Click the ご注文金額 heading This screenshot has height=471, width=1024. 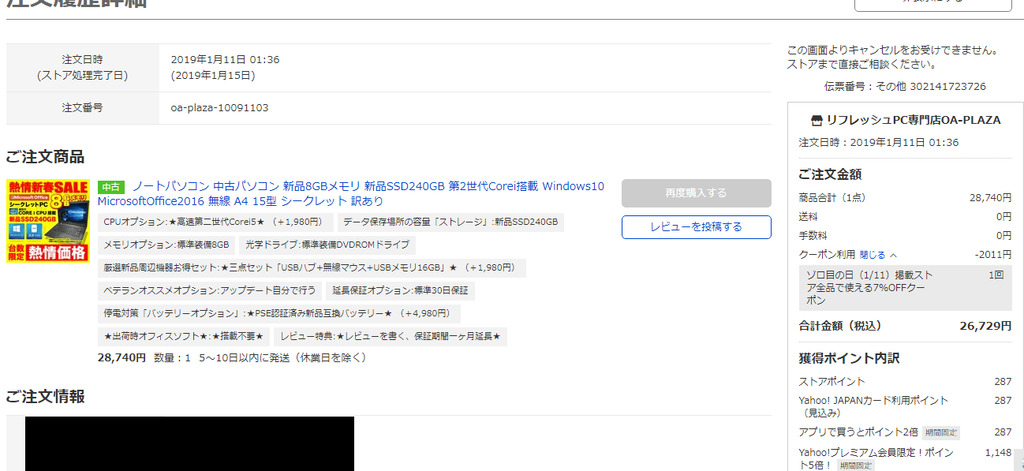[830, 174]
